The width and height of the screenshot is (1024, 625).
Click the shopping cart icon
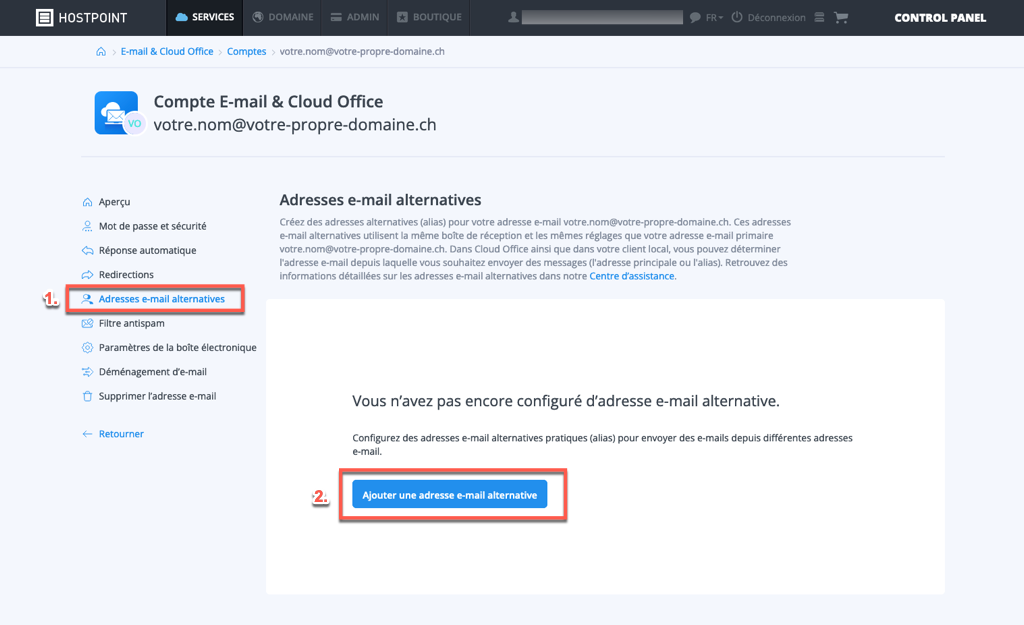(x=841, y=18)
